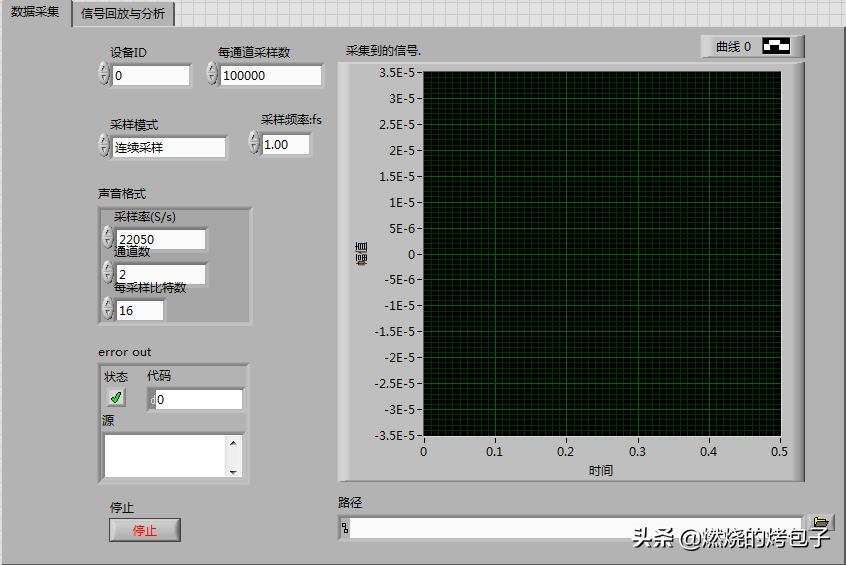Click the 源 box scroll down arrow
Image resolution: width=846 pixels, height=565 pixels.
[234, 472]
